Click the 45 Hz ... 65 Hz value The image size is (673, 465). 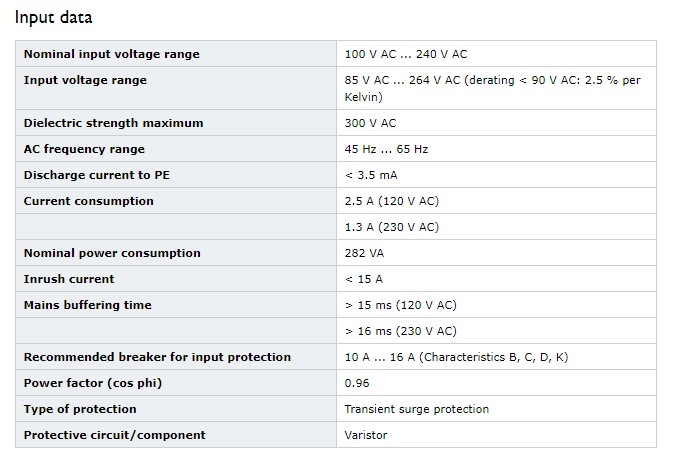[x=386, y=149]
